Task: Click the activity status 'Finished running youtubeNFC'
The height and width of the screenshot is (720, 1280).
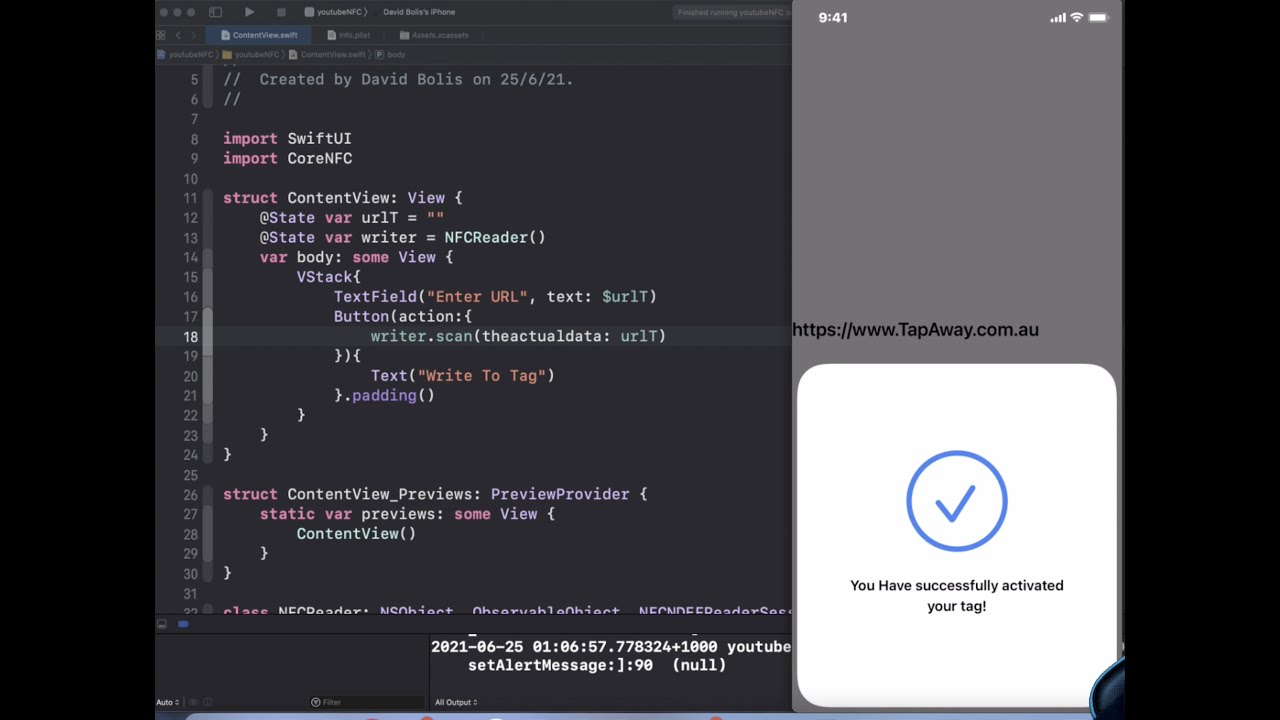Action: (732, 12)
